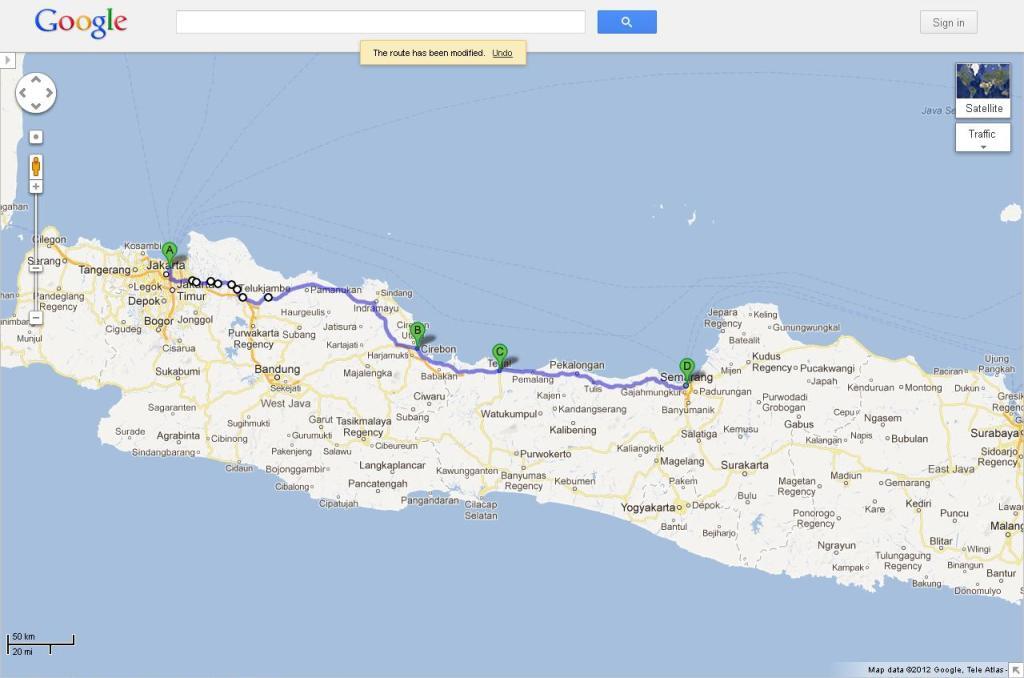Click the Indramayu town label
The image size is (1024, 678).
tap(376, 308)
